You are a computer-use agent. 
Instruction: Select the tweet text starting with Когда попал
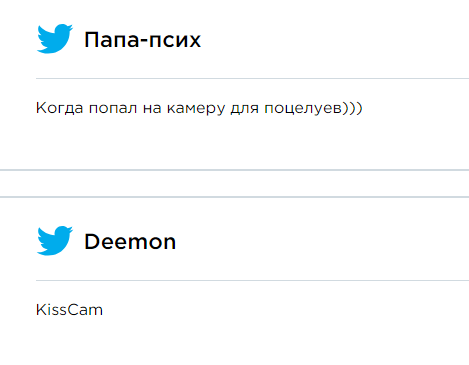[x=199, y=108]
